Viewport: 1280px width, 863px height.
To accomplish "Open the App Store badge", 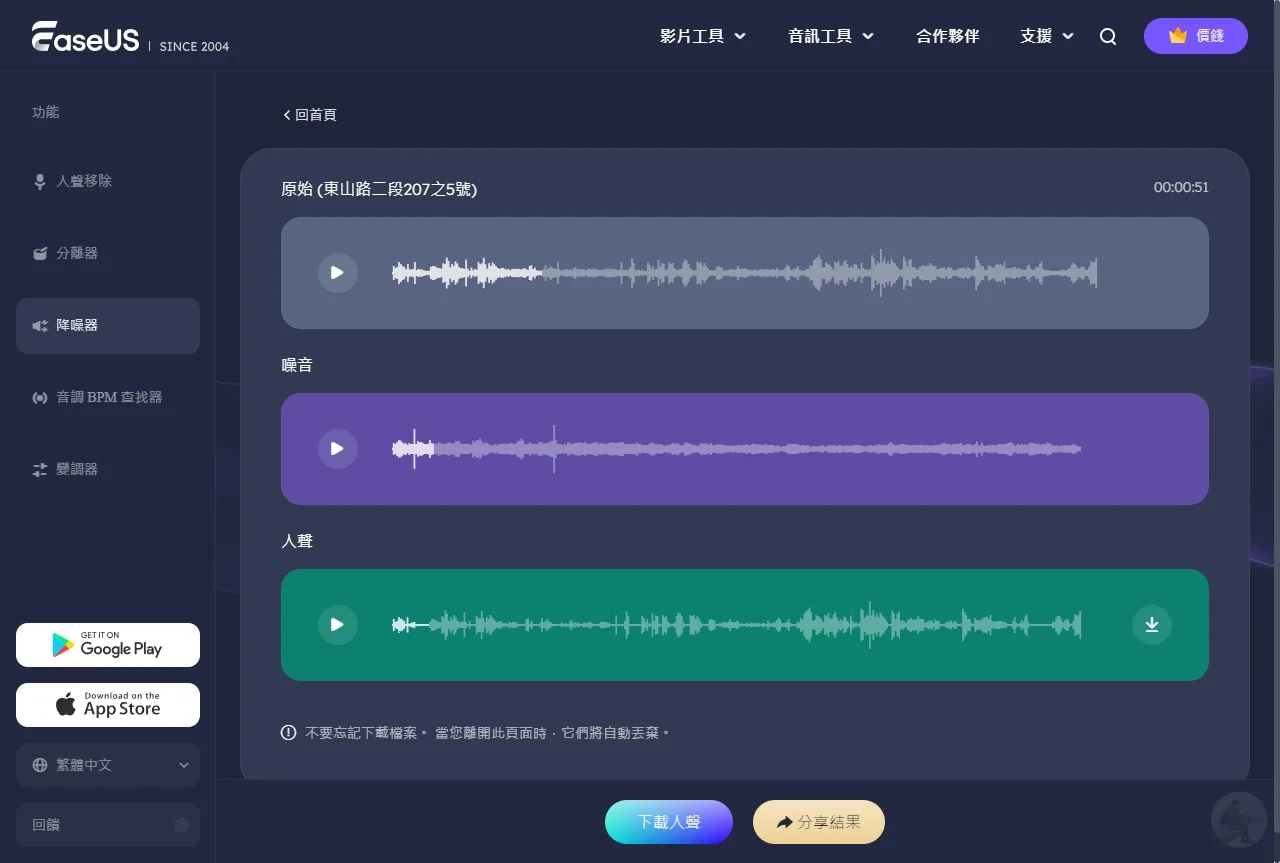I will click(108, 705).
